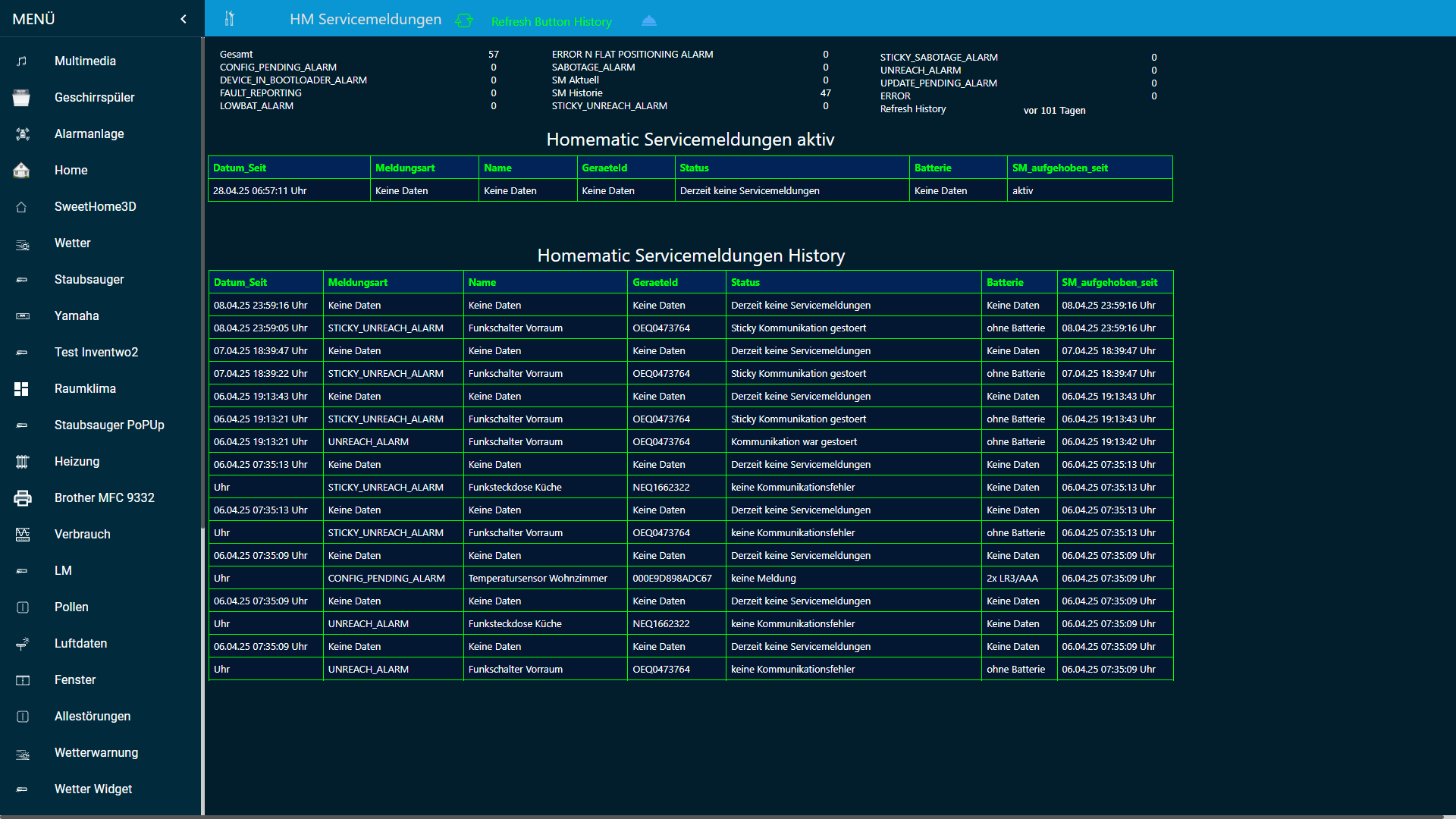
Task: Go to Verbrauch page
Action: point(82,535)
